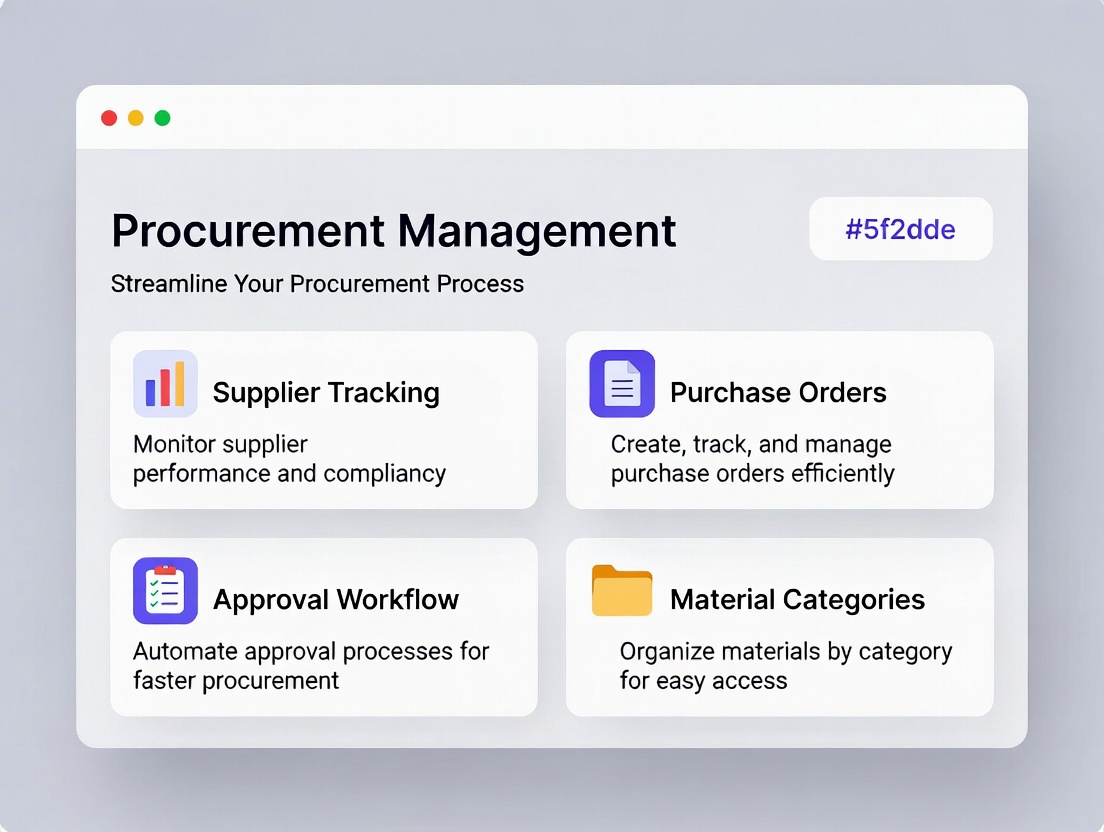Click the Automate approval processes description text
This screenshot has height=832, width=1104.
(x=311, y=666)
